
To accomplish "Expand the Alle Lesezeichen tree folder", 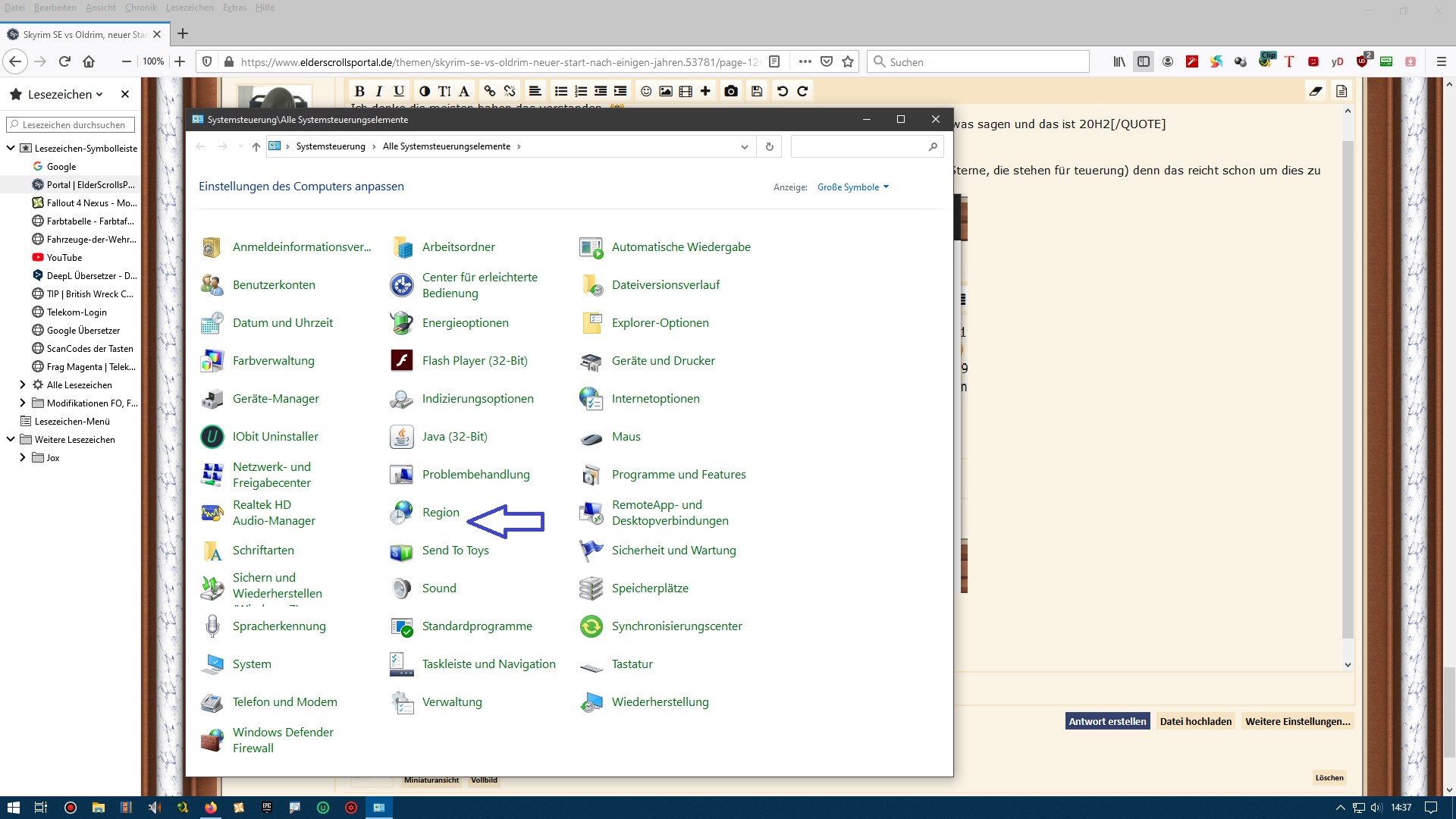I will pos(22,385).
